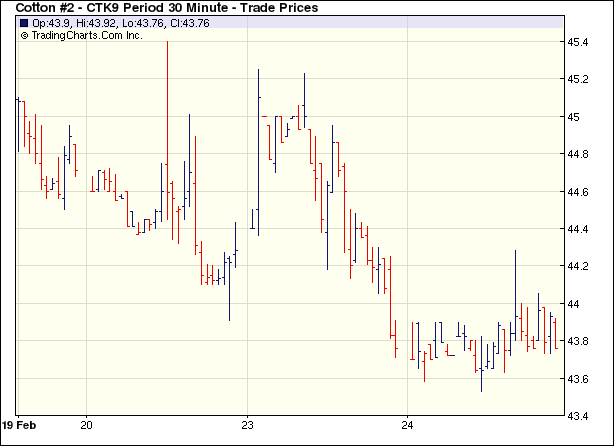
Task: Select the Cotton #2 chart title
Action: 167,8
